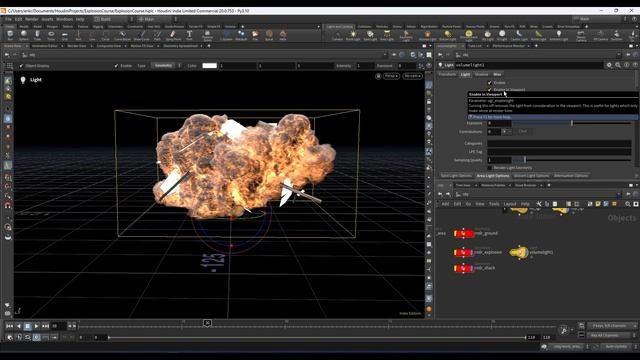The width and height of the screenshot is (640, 360).
Task: Open the parameter pane gear menu
Action: (609, 65)
